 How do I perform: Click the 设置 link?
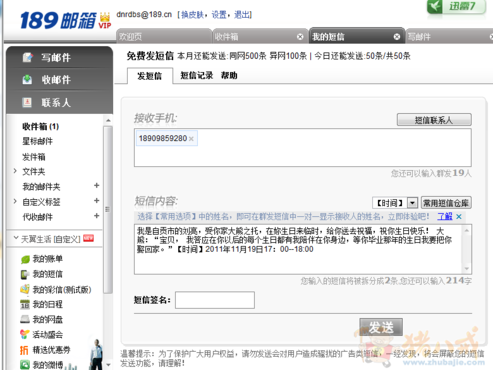click(219, 15)
